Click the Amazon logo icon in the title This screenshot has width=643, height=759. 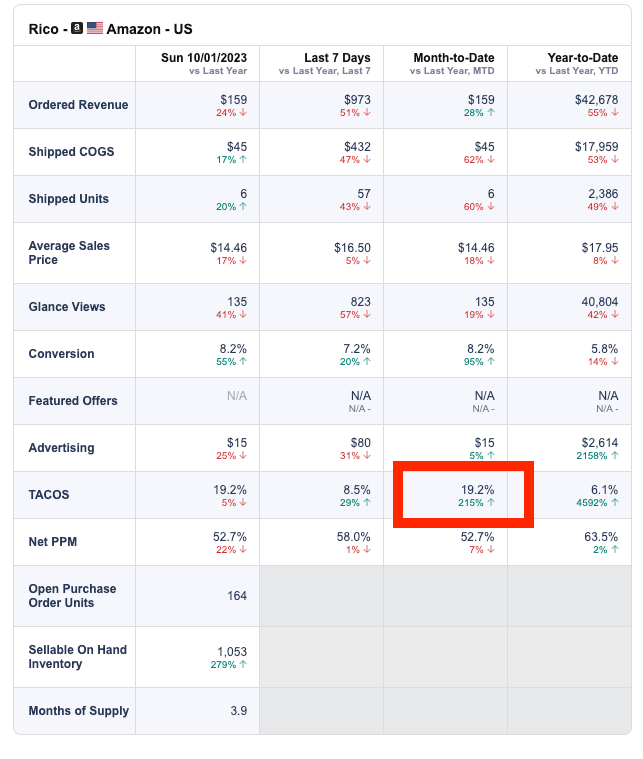pyautogui.click(x=77, y=28)
